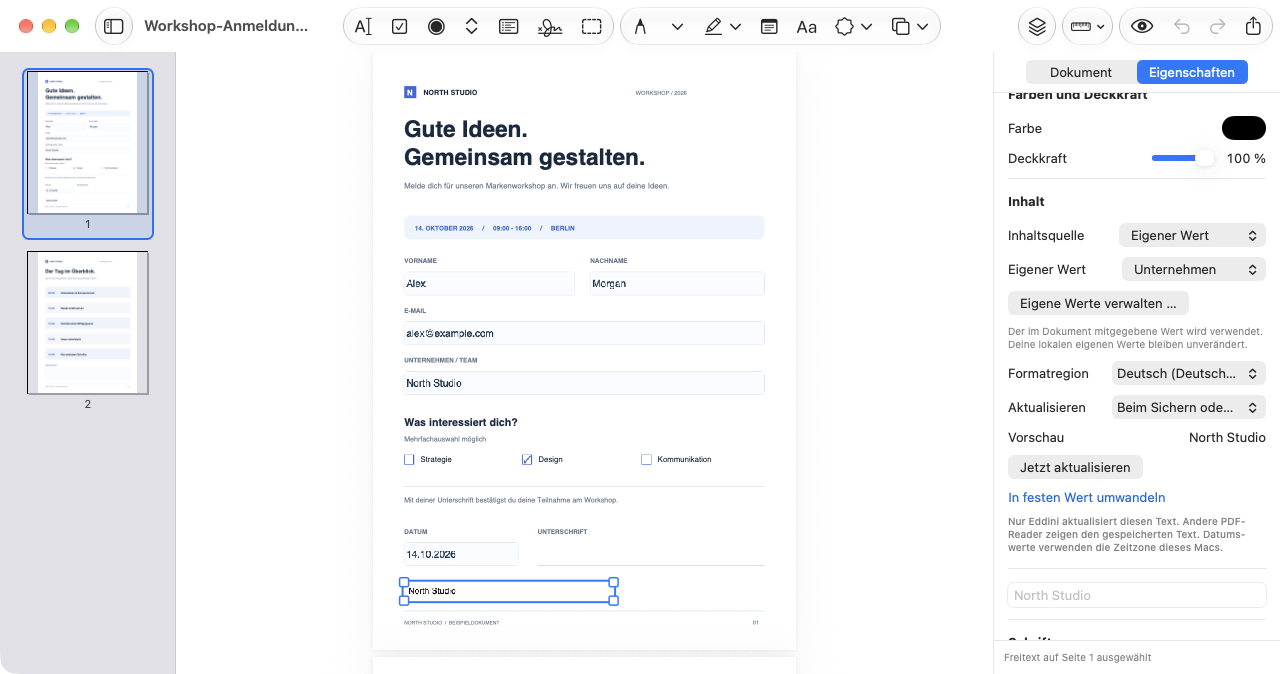Open the Inhaltsquelle dropdown

point(1192,236)
